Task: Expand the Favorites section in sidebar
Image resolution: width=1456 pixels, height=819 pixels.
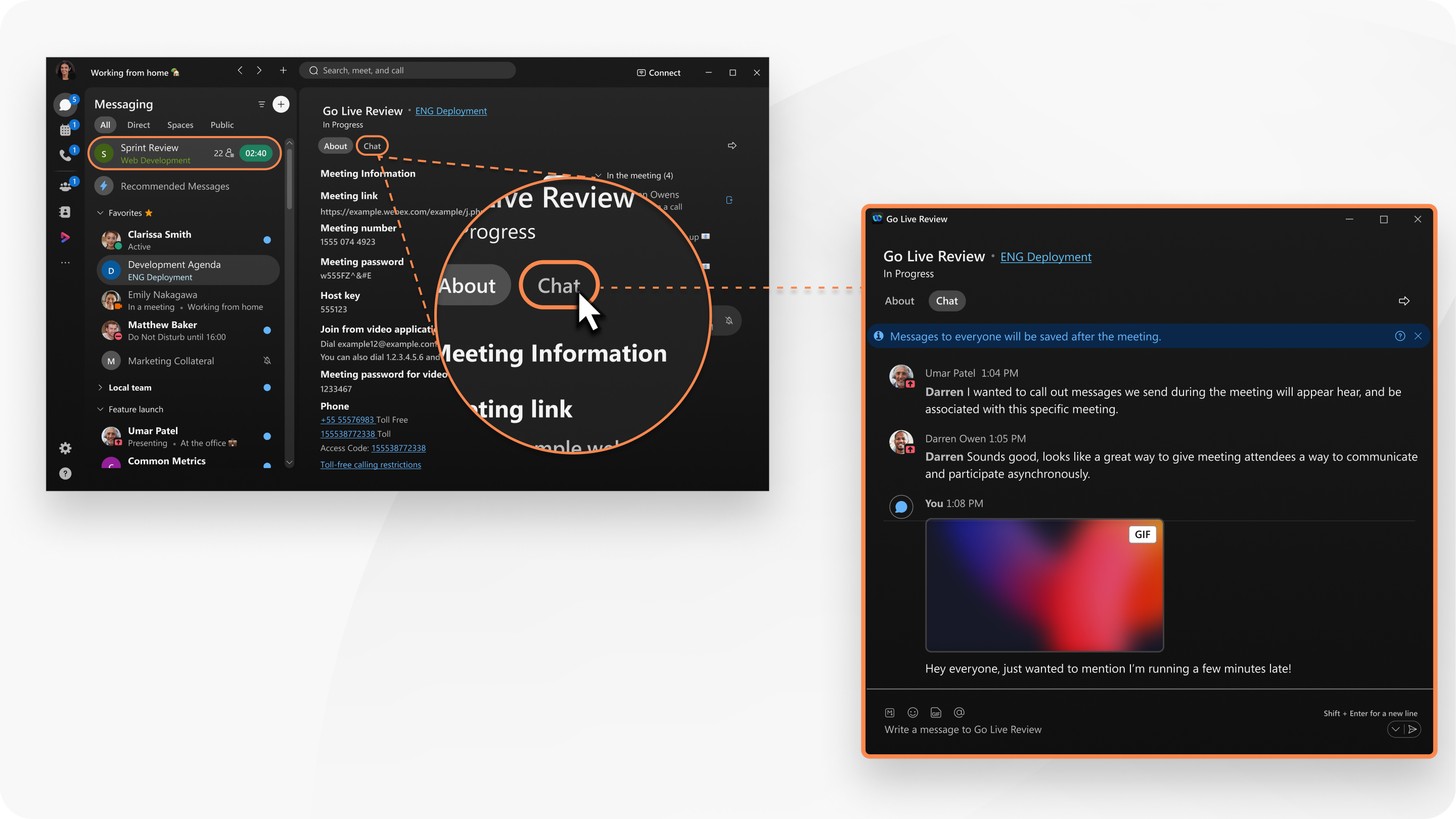Action: tap(100, 212)
